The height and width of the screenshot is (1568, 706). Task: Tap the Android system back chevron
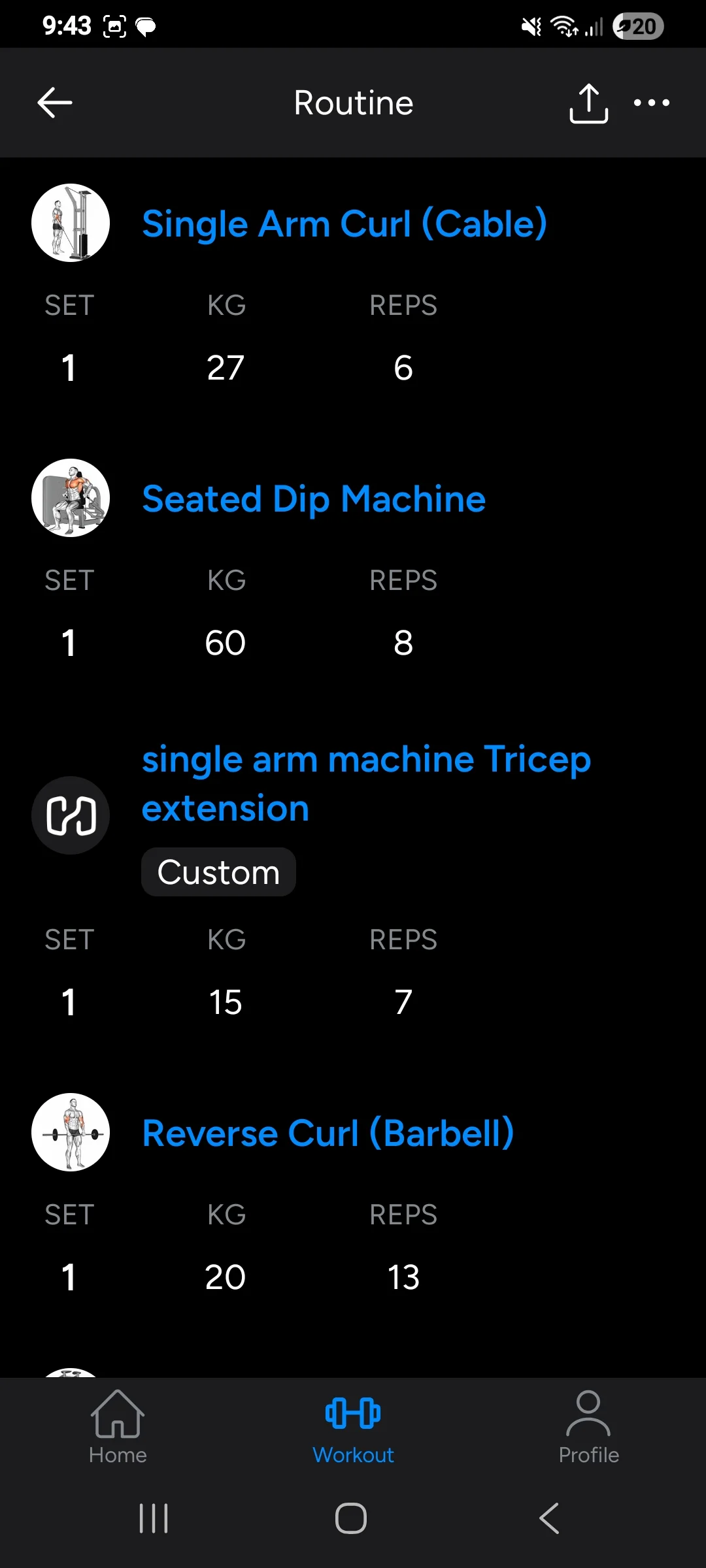[x=549, y=1518]
